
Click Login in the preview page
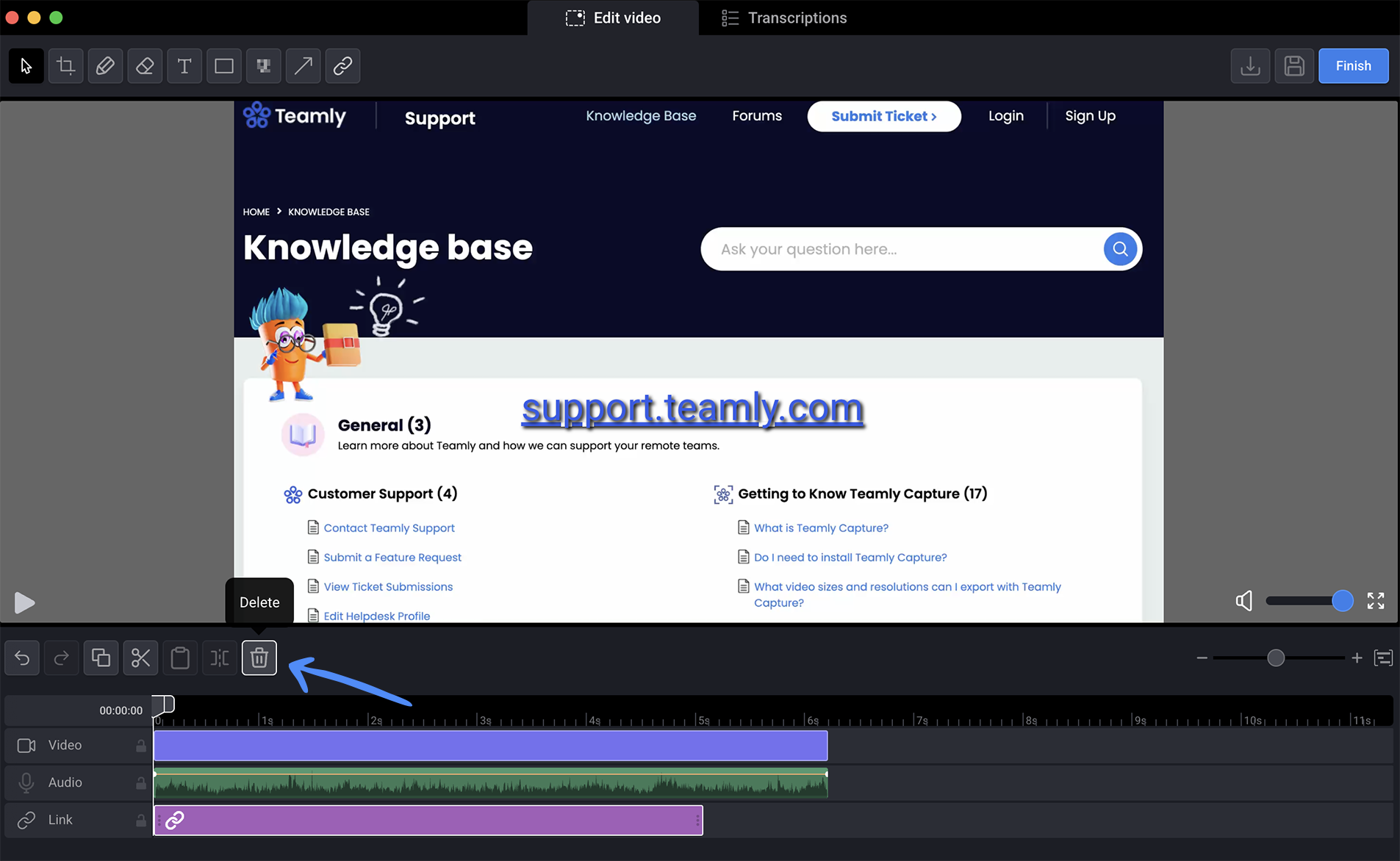point(1005,115)
